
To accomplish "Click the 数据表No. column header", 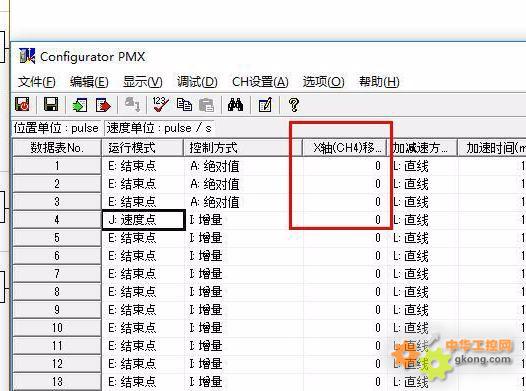I will click(57, 148).
